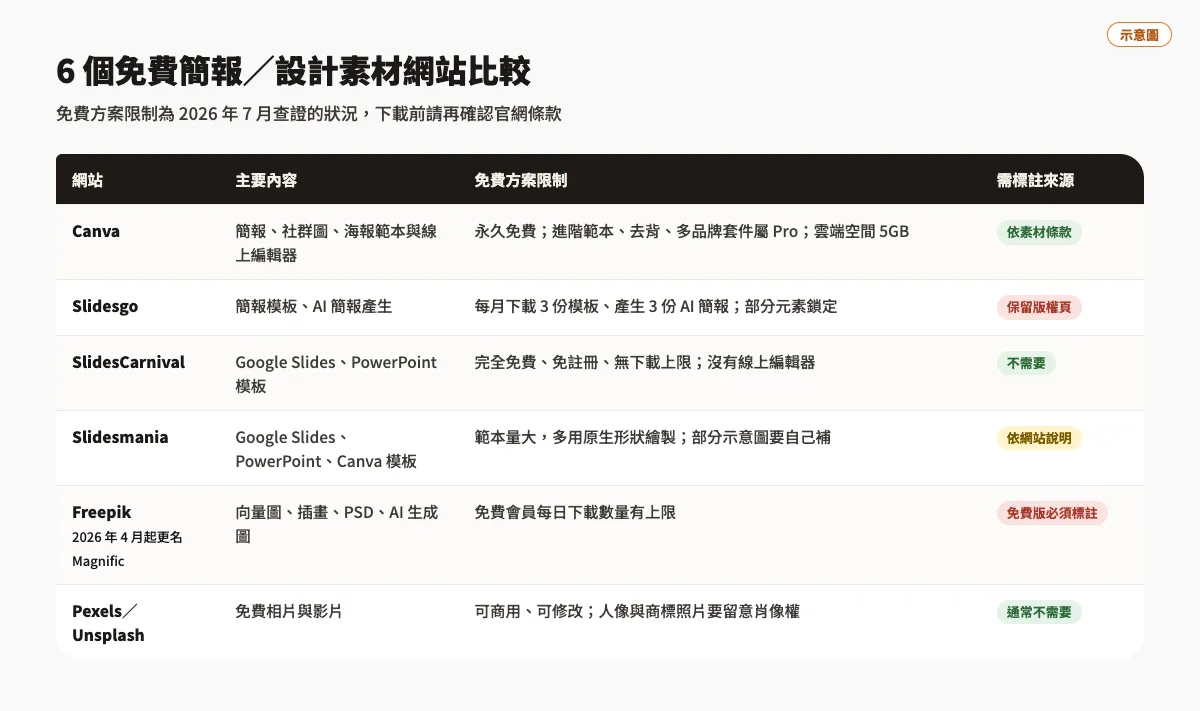The image size is (1200, 711).
Task: Click the limit text 每月下載 3 份模板
Action: pyautogui.click(x=656, y=306)
